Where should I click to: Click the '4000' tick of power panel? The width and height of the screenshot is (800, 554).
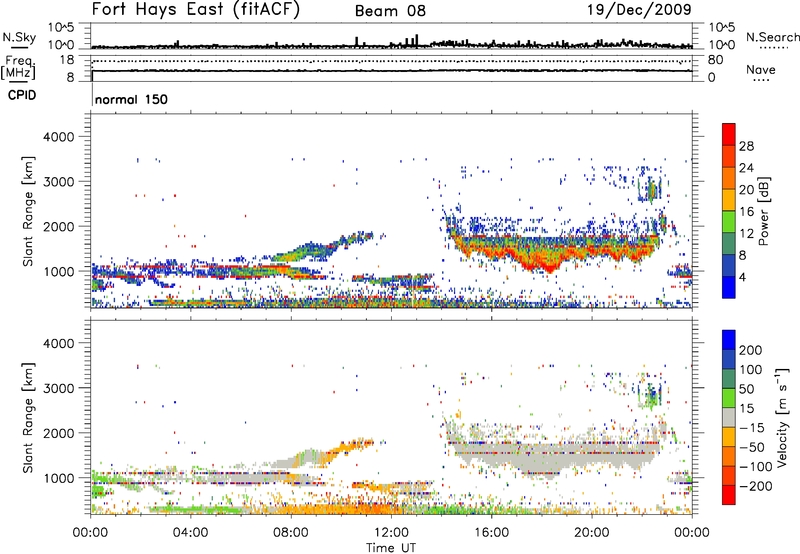tap(58, 137)
